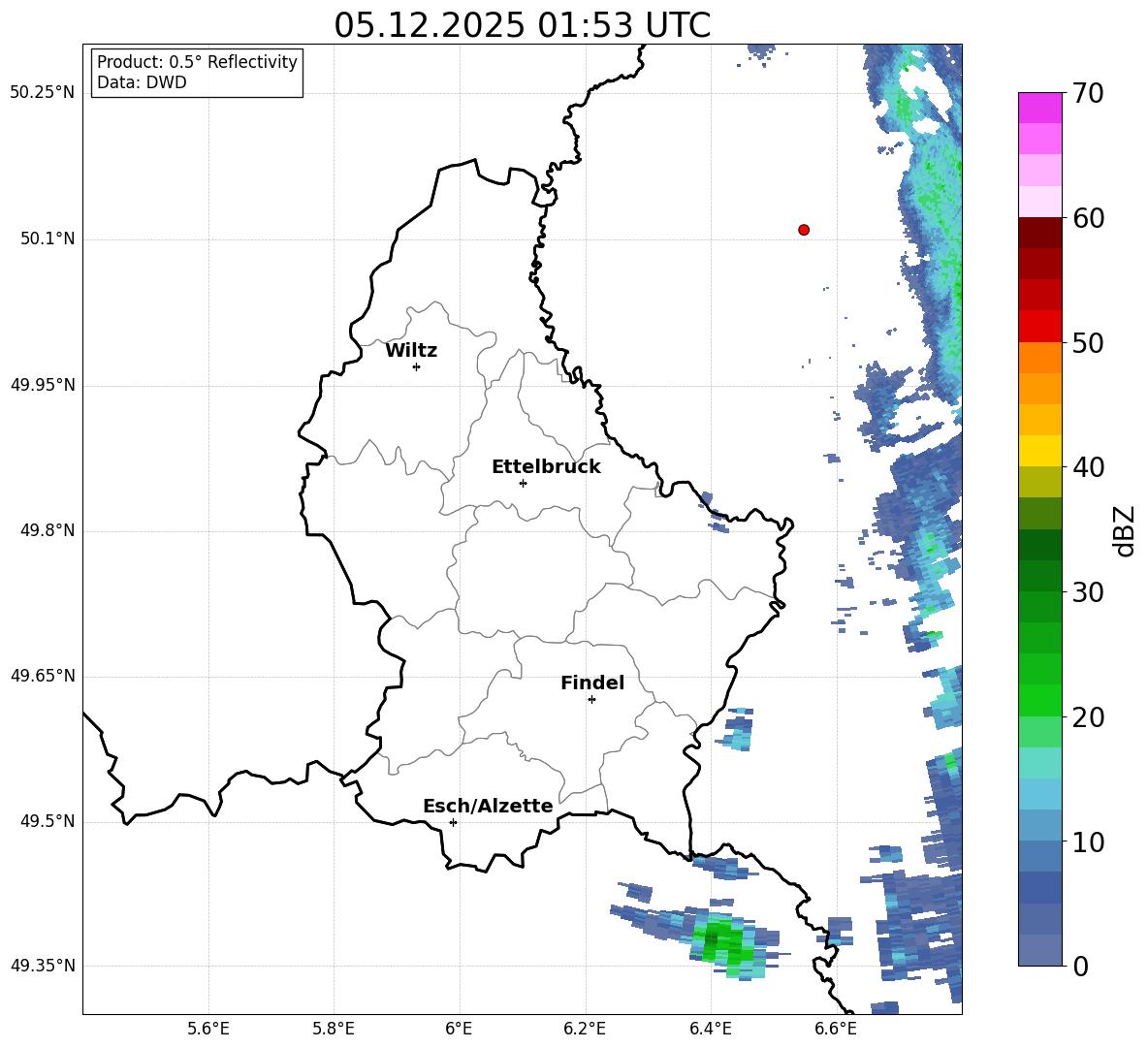Click the 49.65°N latitude label

42,675
